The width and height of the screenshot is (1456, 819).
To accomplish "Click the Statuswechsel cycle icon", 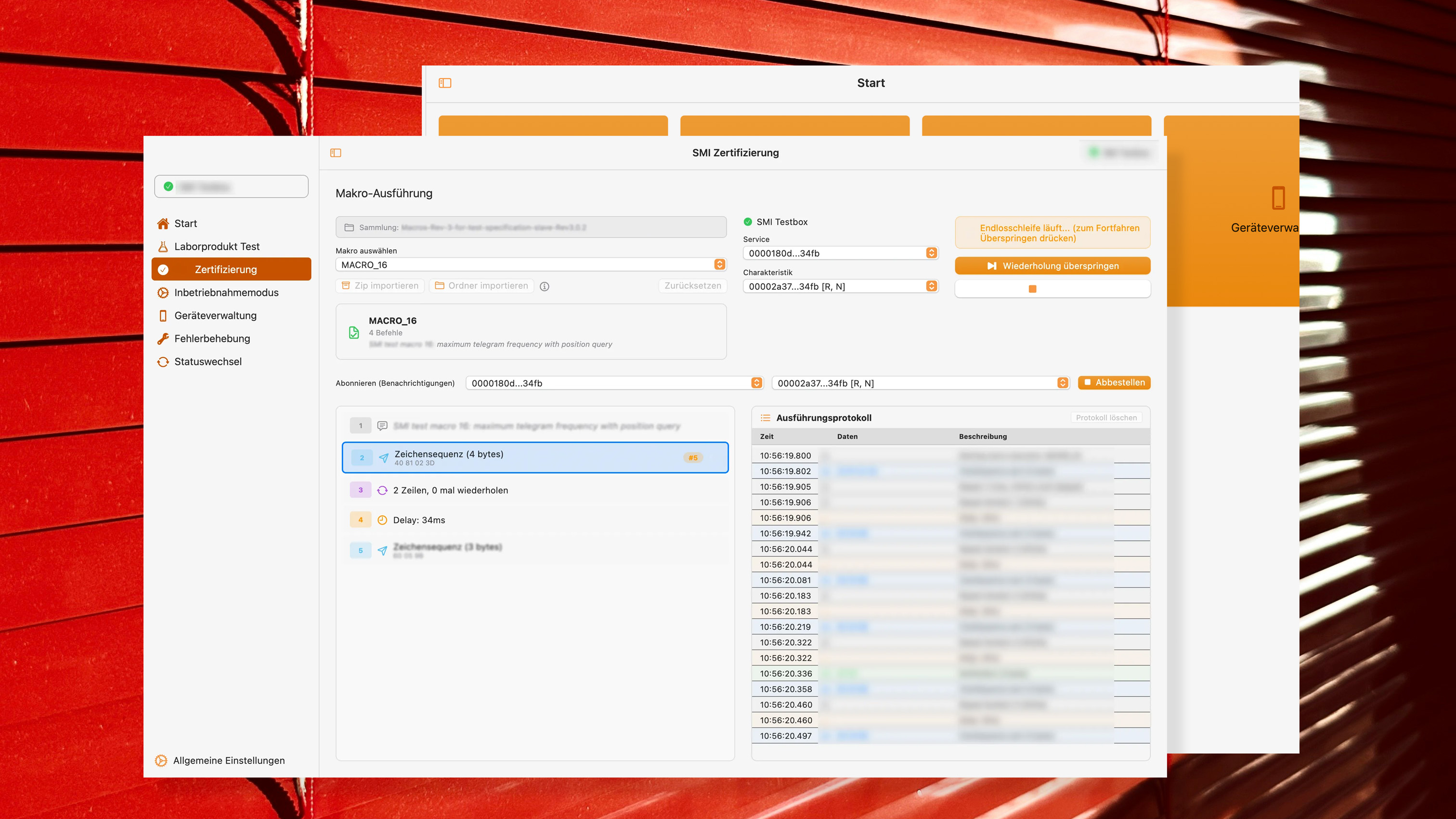I will [x=163, y=362].
